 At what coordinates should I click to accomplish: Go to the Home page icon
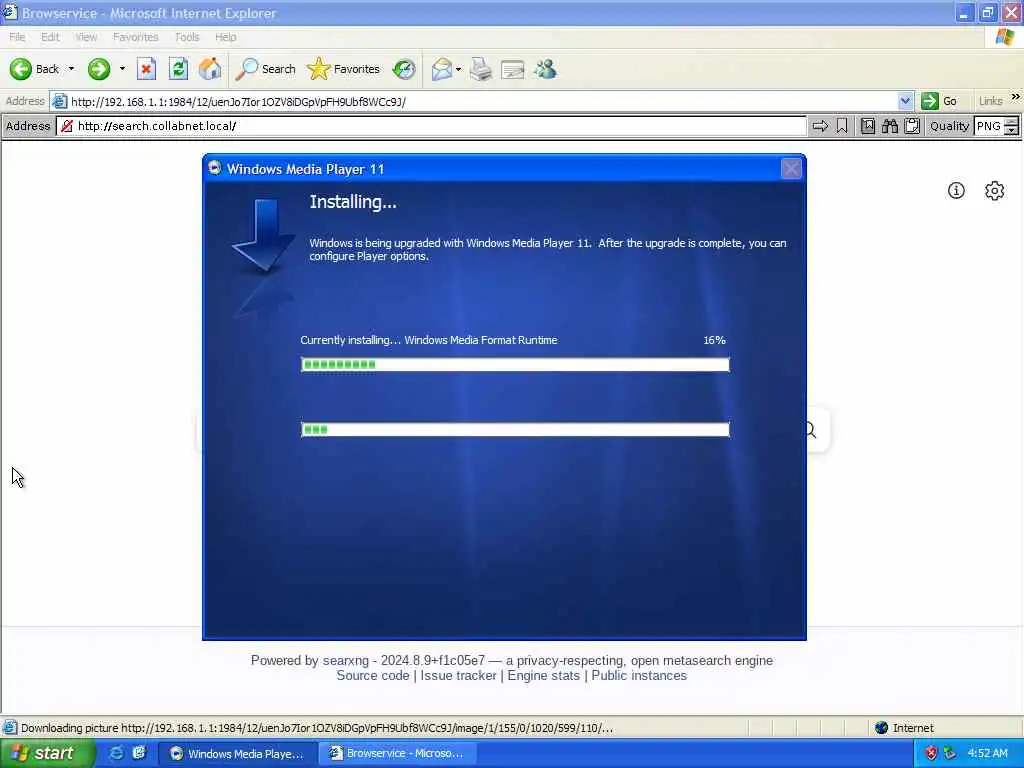pyautogui.click(x=210, y=69)
